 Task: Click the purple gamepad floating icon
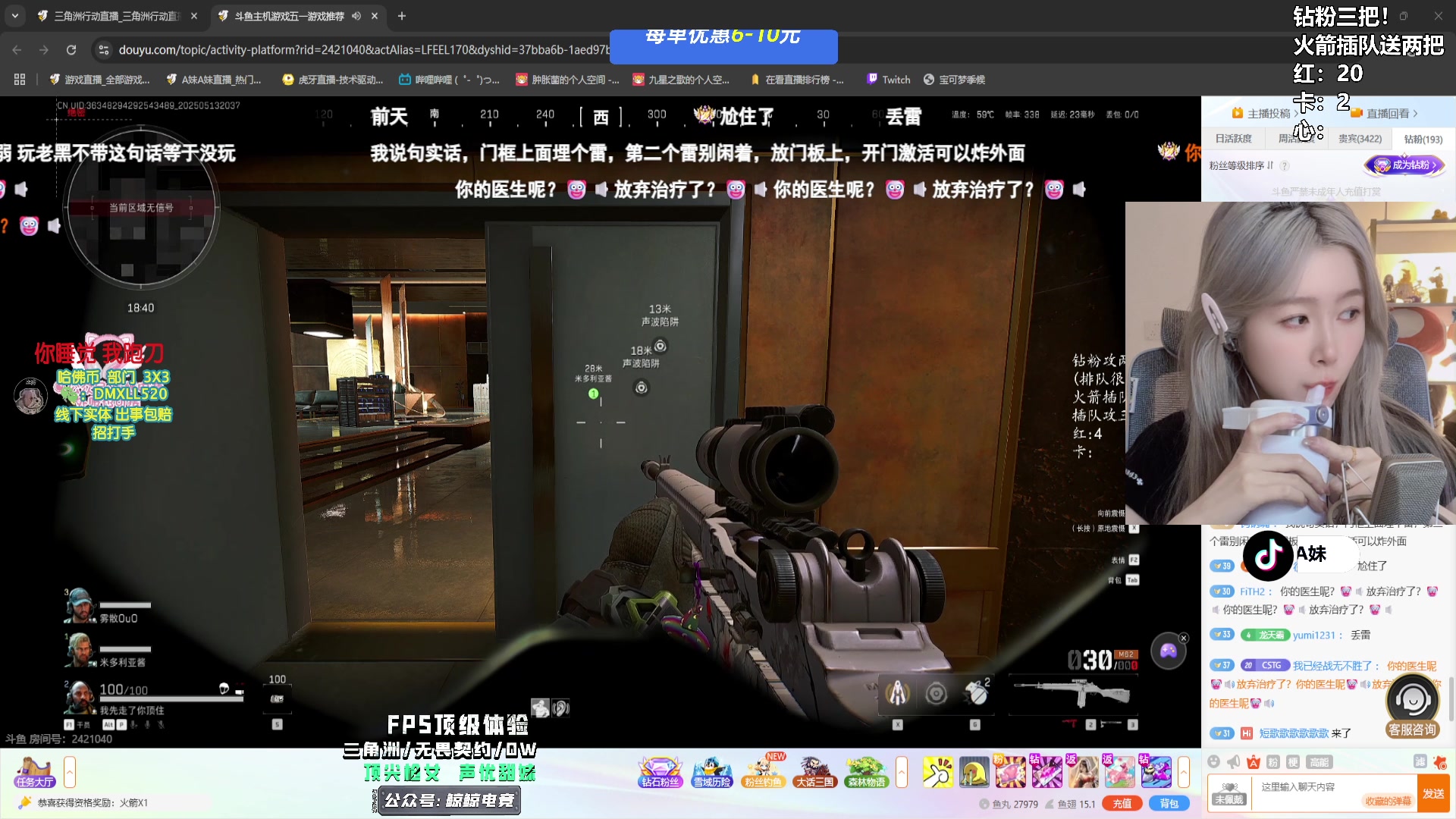tap(1168, 651)
